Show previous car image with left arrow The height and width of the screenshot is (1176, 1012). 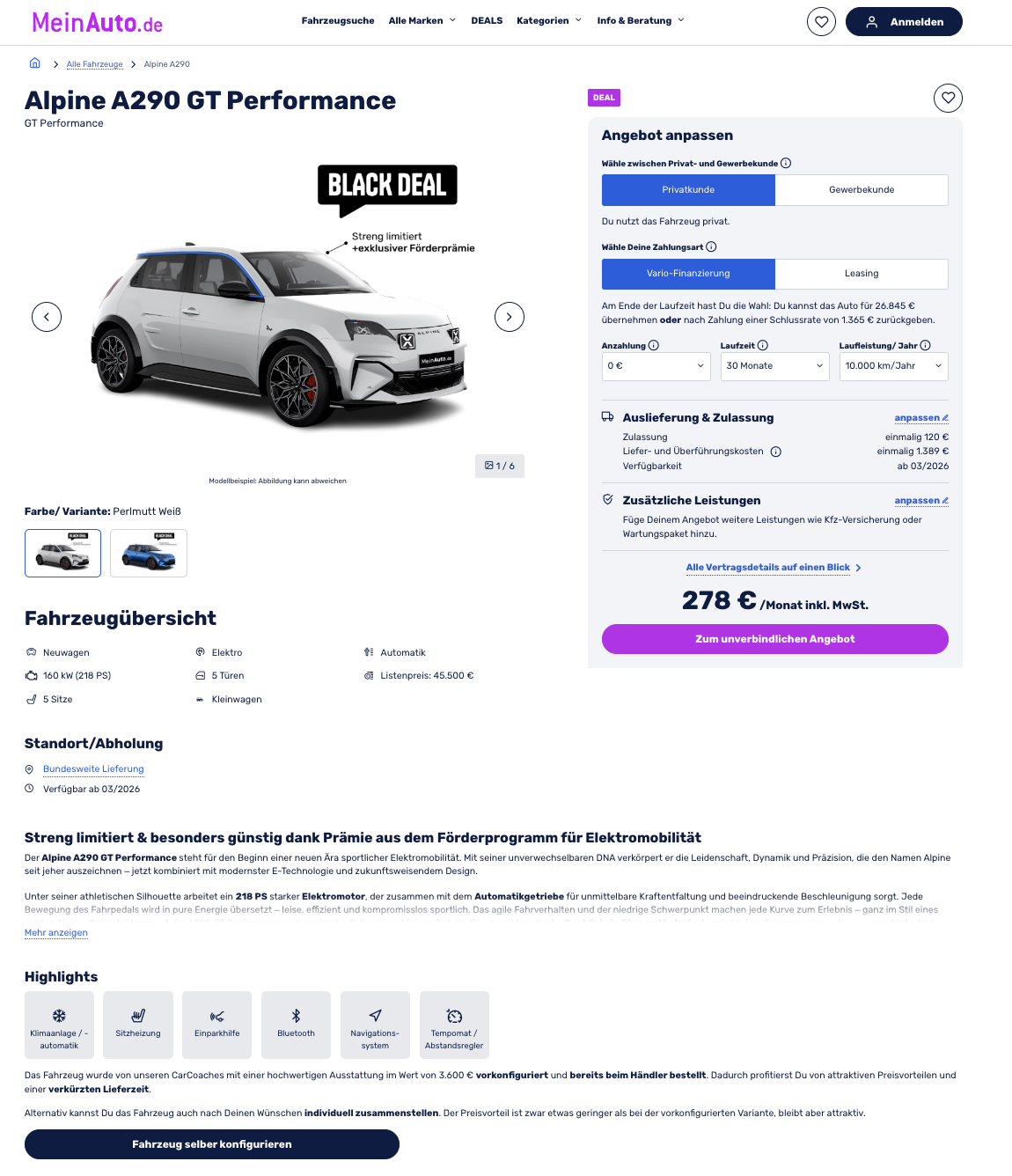coord(47,317)
